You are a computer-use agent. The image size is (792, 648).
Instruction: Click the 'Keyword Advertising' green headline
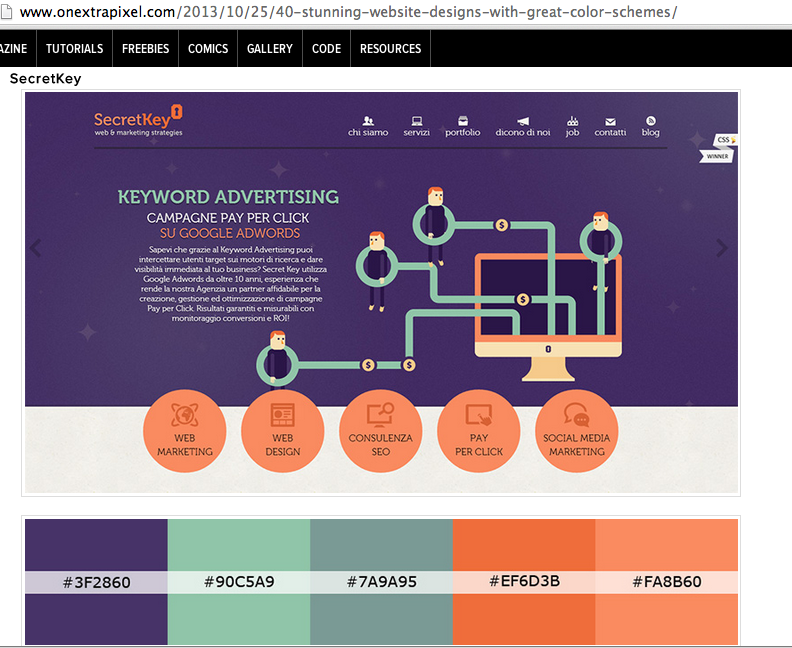point(228,197)
